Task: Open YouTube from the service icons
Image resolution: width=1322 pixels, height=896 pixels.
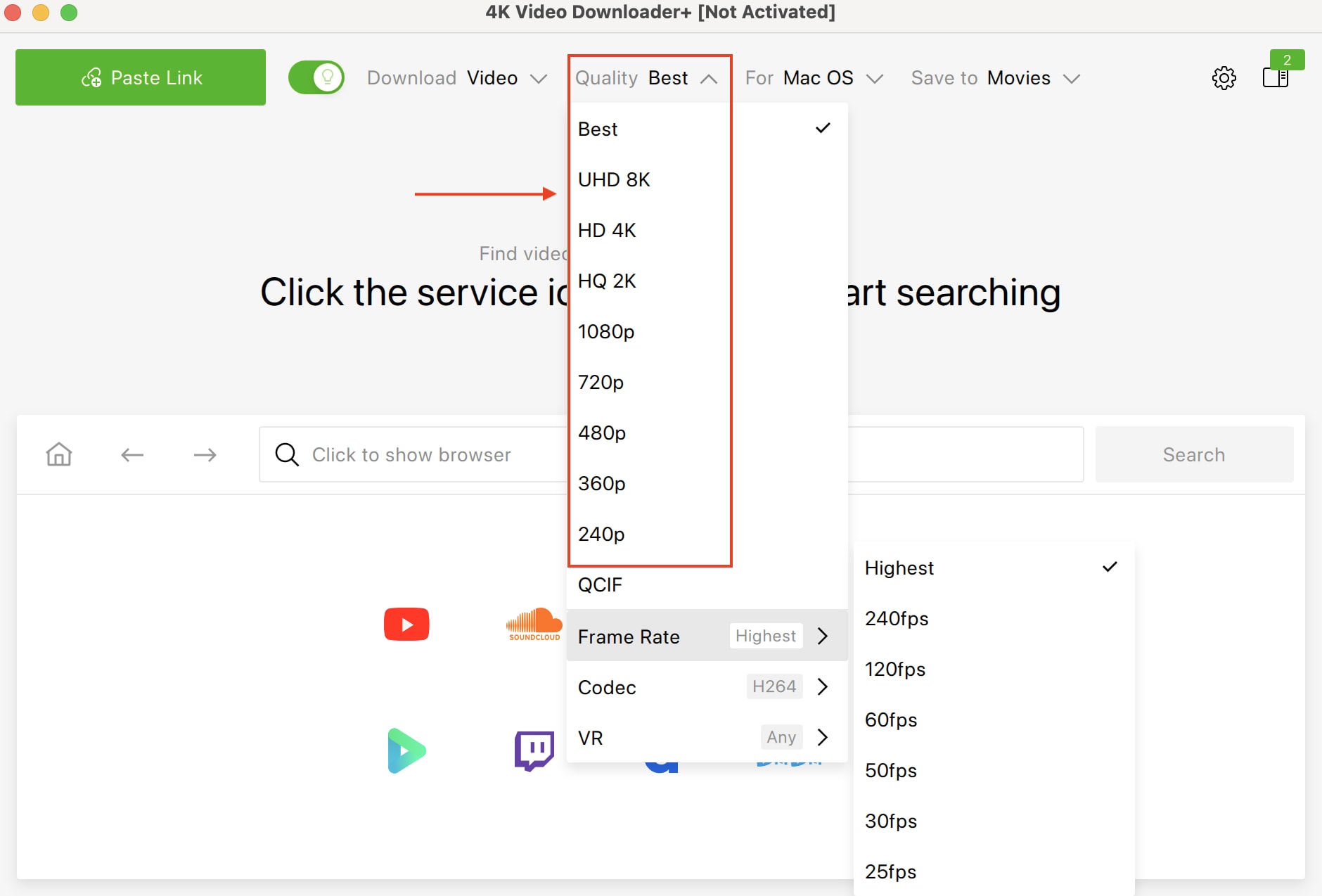Action: coord(406,624)
